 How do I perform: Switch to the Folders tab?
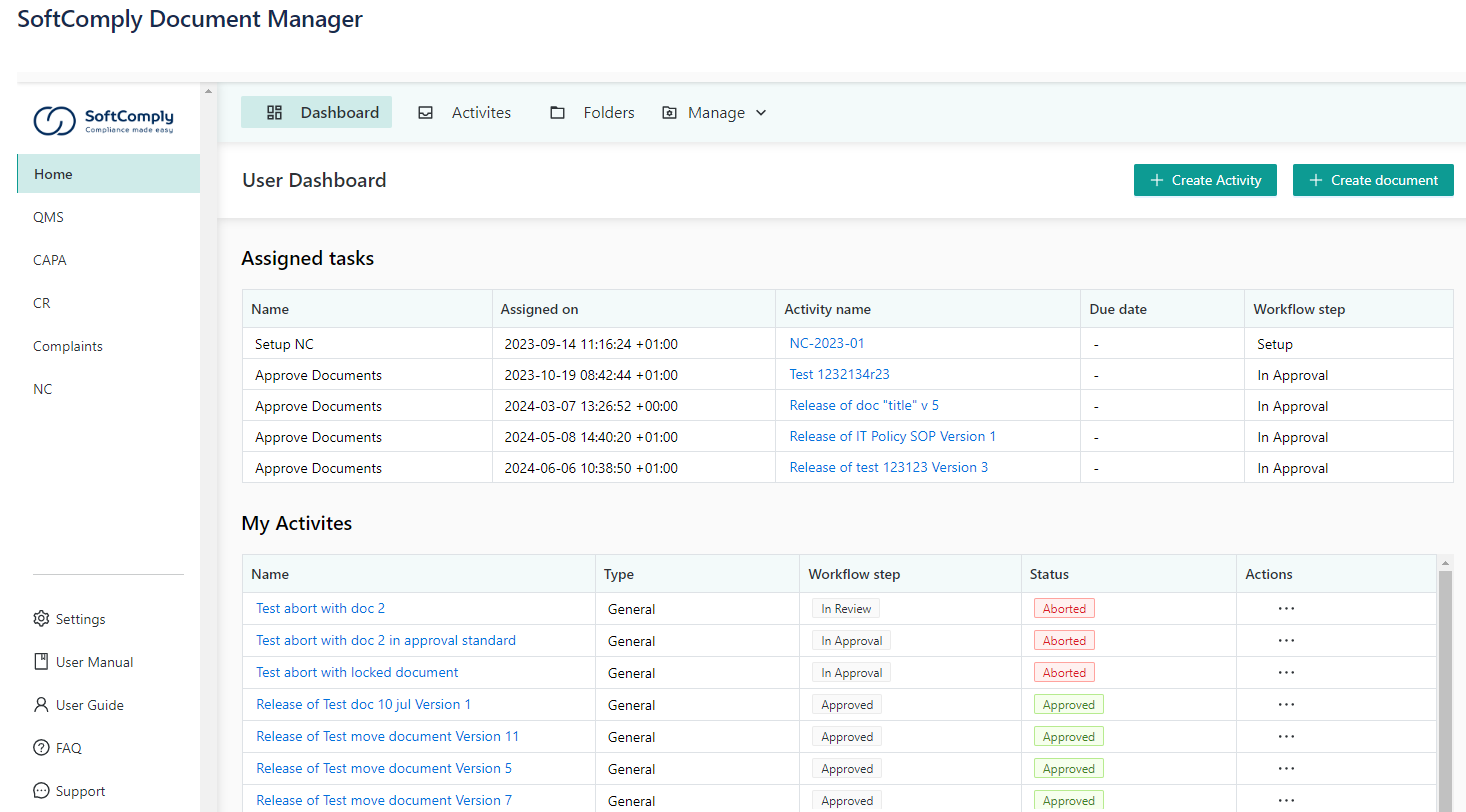pos(592,113)
